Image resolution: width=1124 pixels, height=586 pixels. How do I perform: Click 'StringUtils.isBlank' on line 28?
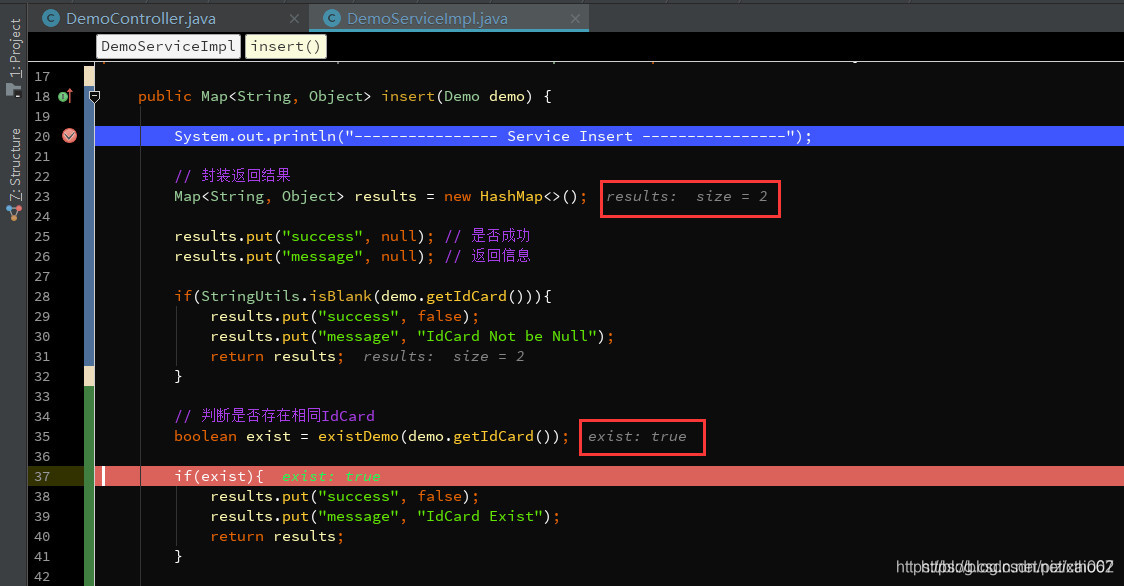(286, 296)
